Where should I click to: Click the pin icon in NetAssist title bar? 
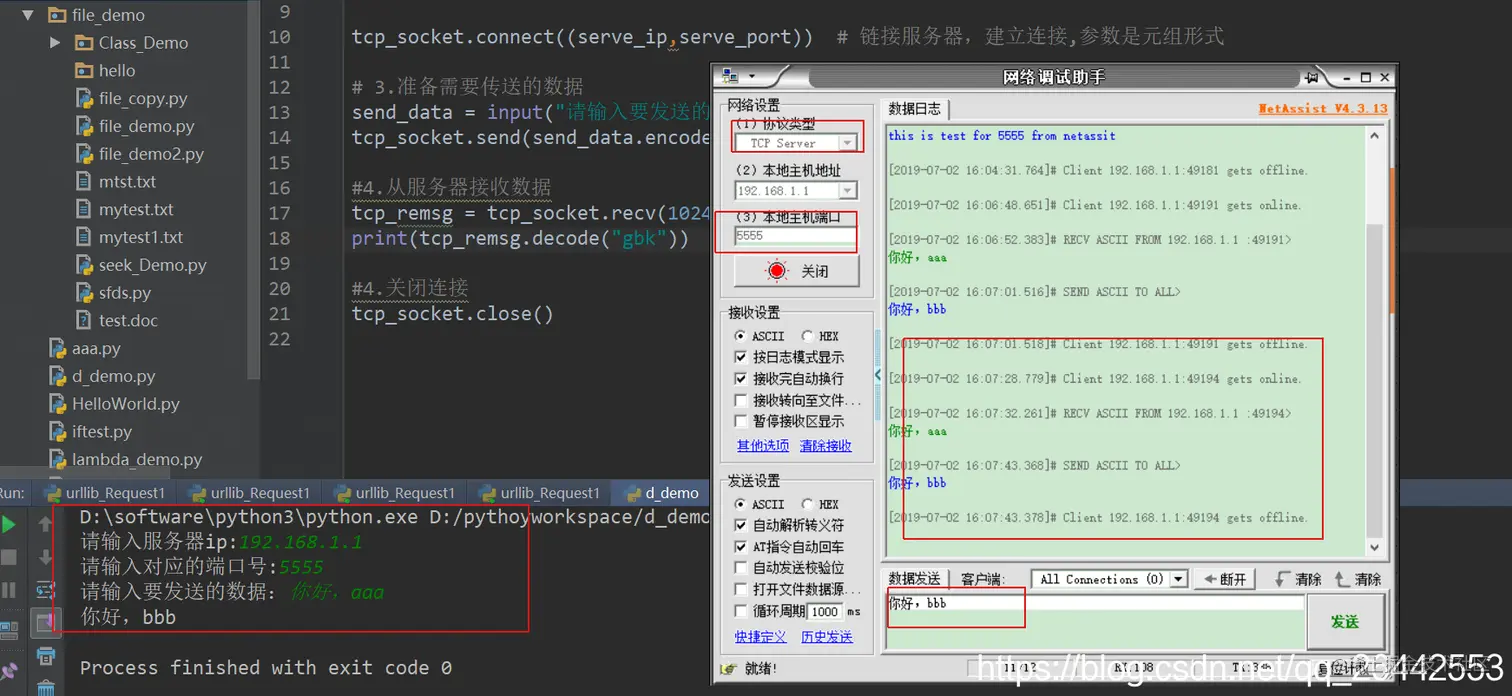pyautogui.click(x=1310, y=77)
